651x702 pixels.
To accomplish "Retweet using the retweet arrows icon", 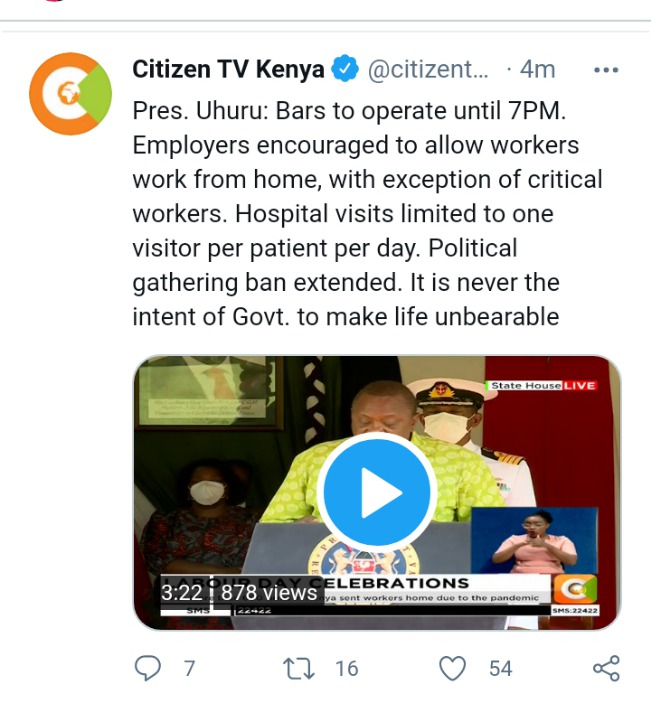I will pos(299,668).
